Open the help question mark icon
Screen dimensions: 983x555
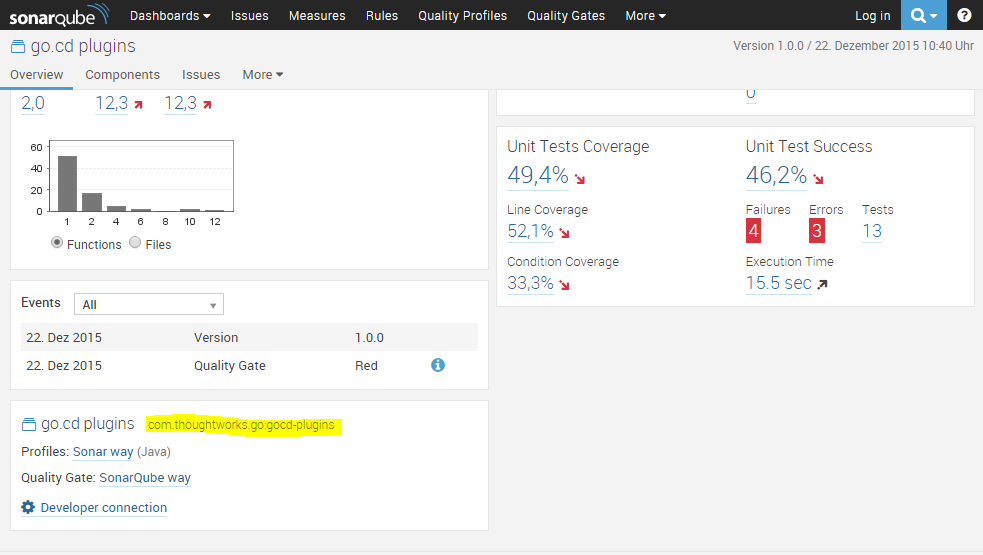point(964,15)
